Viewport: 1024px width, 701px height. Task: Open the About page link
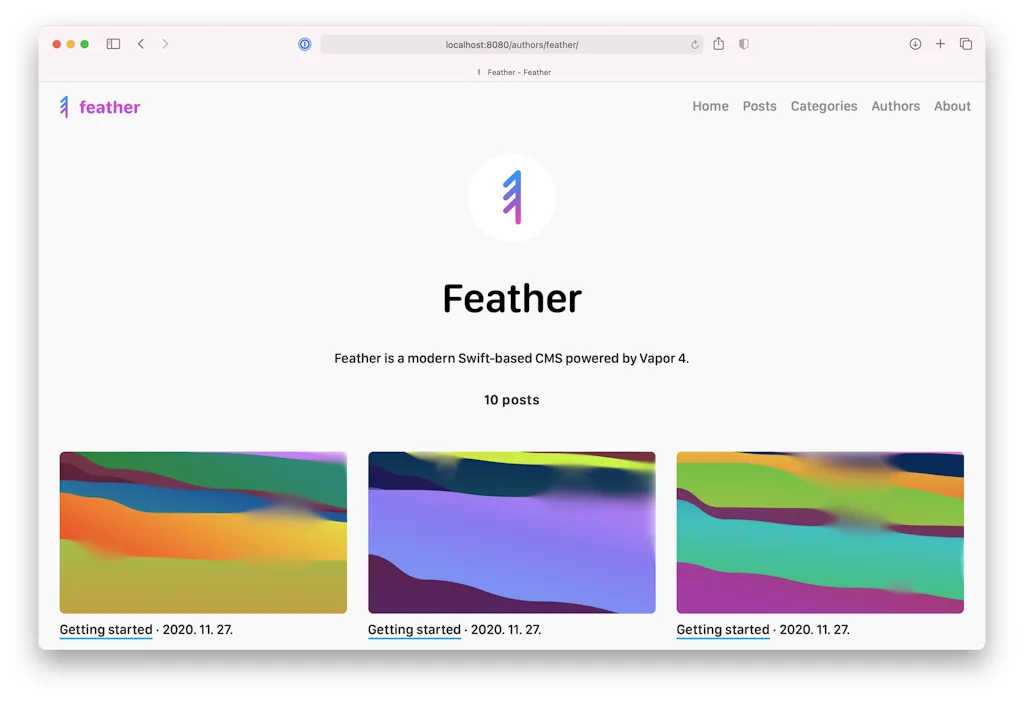coord(951,106)
